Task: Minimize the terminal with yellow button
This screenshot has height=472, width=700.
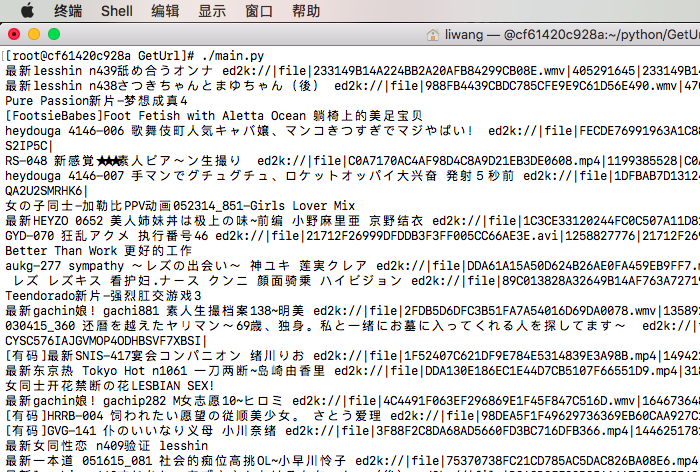Action: point(34,34)
